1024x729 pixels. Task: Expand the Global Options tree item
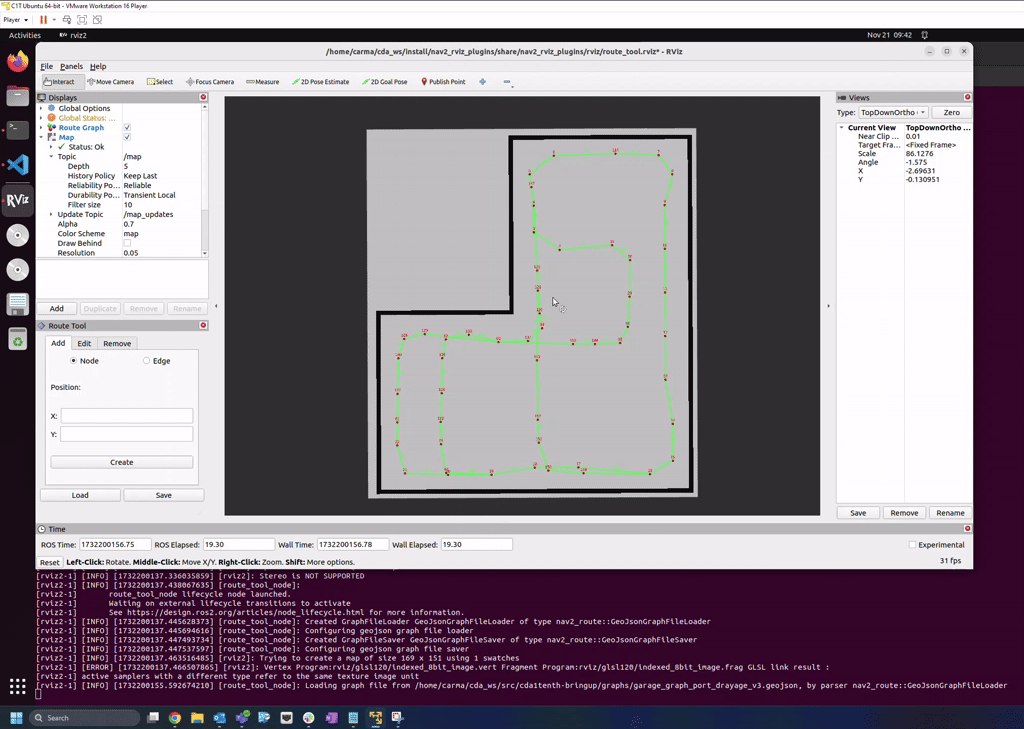tap(41, 108)
